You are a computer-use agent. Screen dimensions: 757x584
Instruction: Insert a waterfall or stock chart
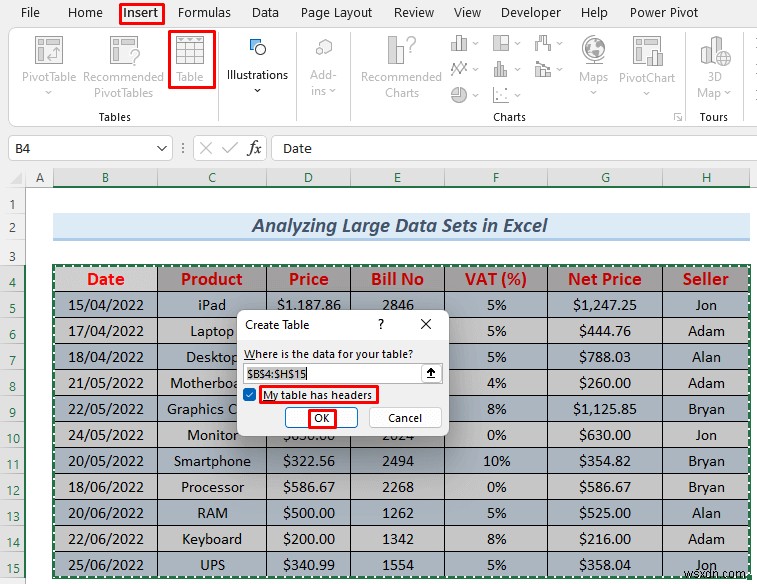pyautogui.click(x=543, y=43)
